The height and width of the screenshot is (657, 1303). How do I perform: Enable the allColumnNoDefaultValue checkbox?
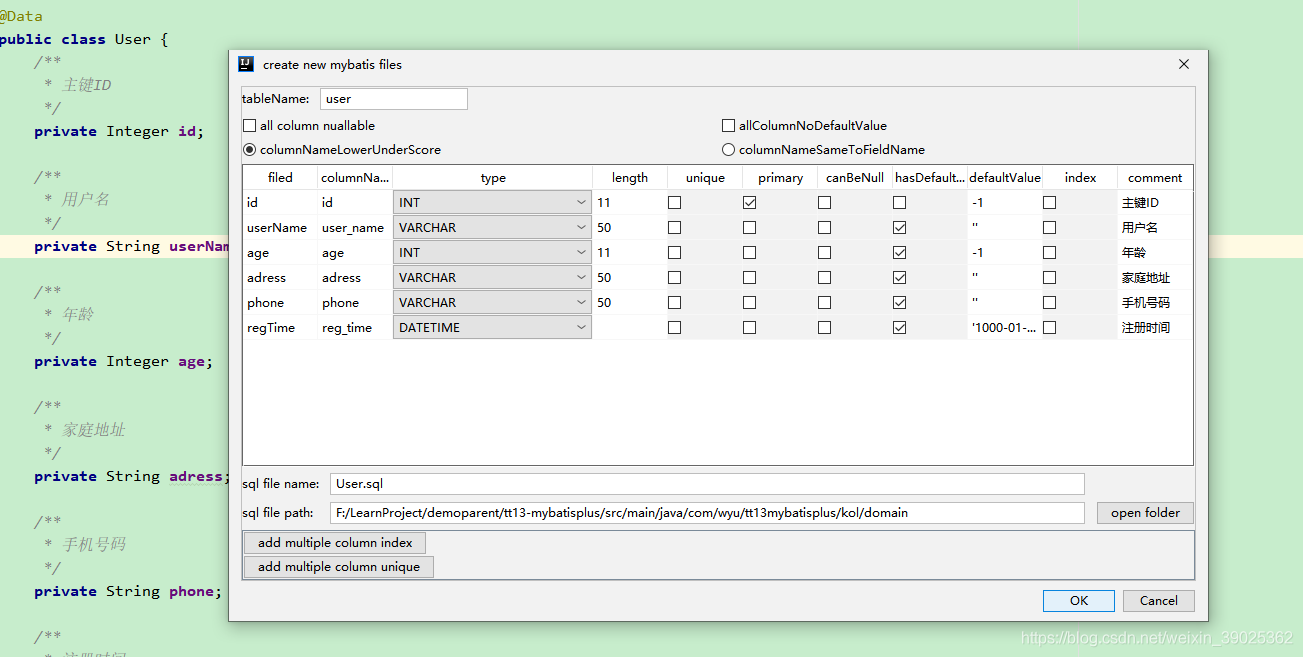(x=729, y=126)
